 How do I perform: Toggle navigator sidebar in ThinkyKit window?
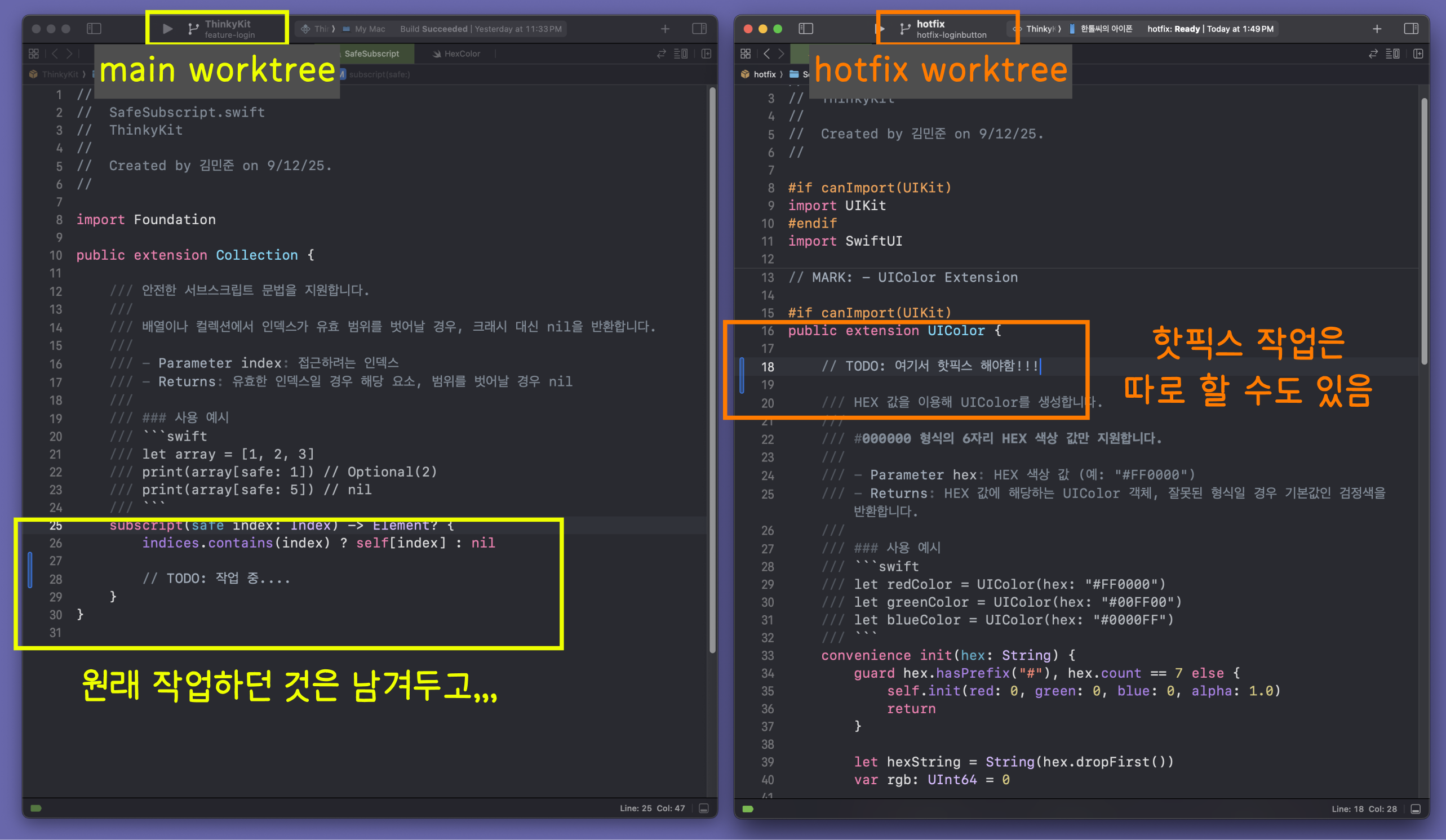(94, 29)
